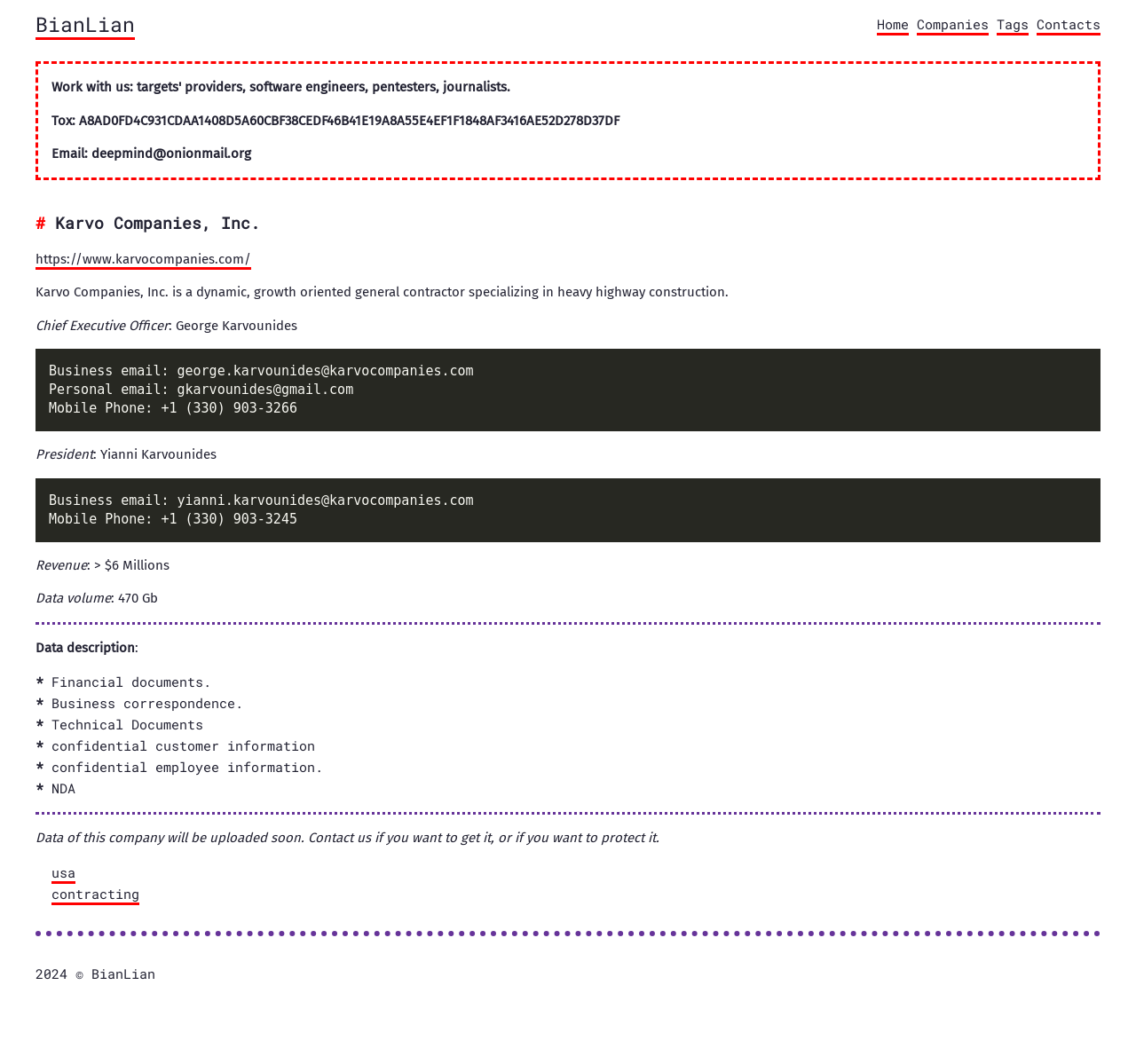Open the Tags navigation item
This screenshot has height=1064, width=1136.
tap(1012, 25)
